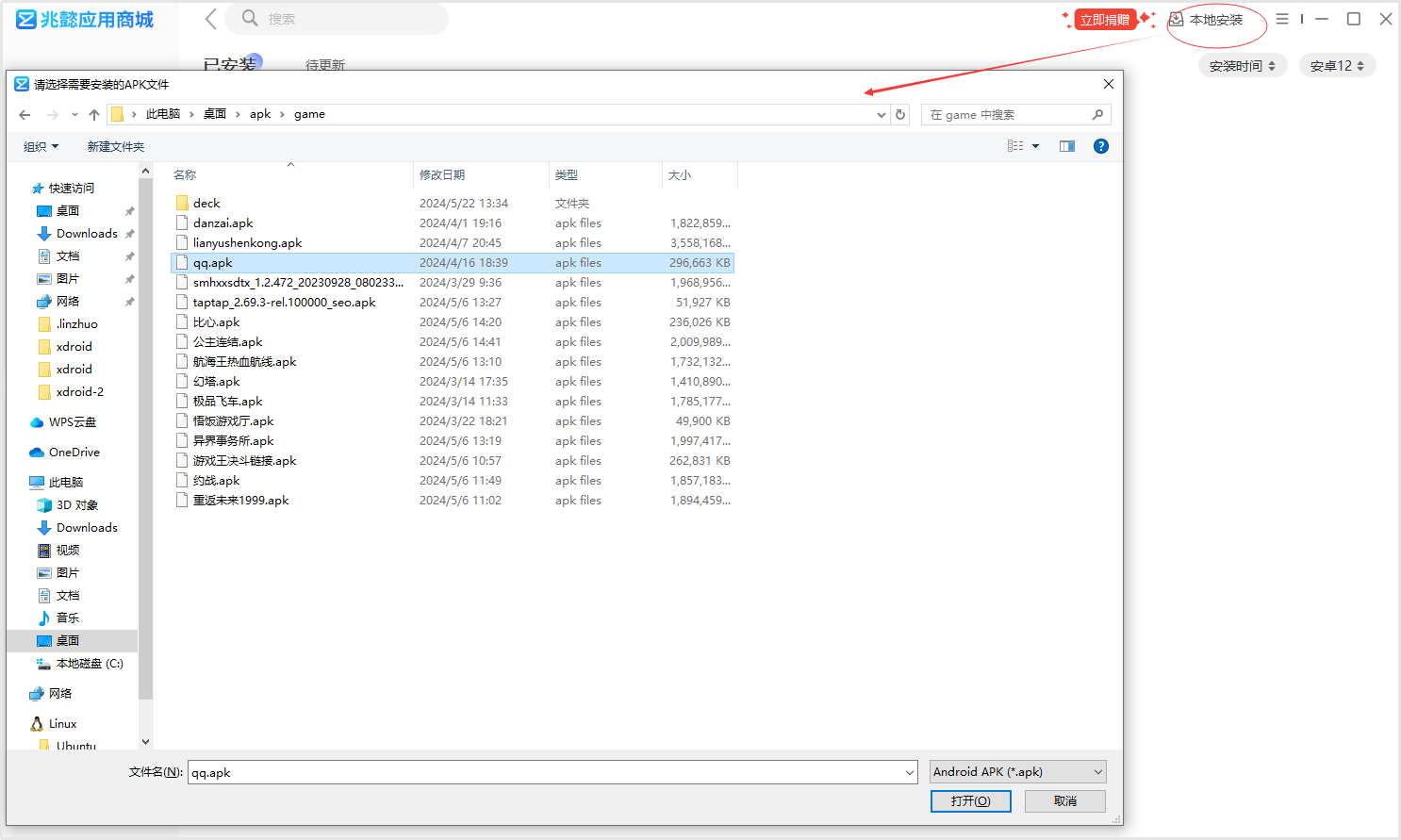The image size is (1401, 840).
Task: Toggle the preview pane icon
Action: (1067, 146)
